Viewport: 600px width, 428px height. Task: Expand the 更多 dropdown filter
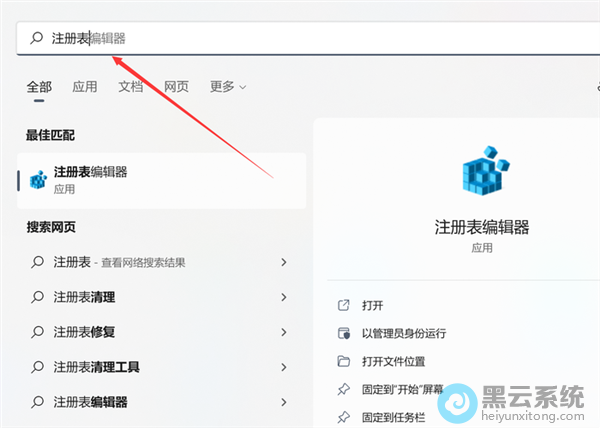228,87
